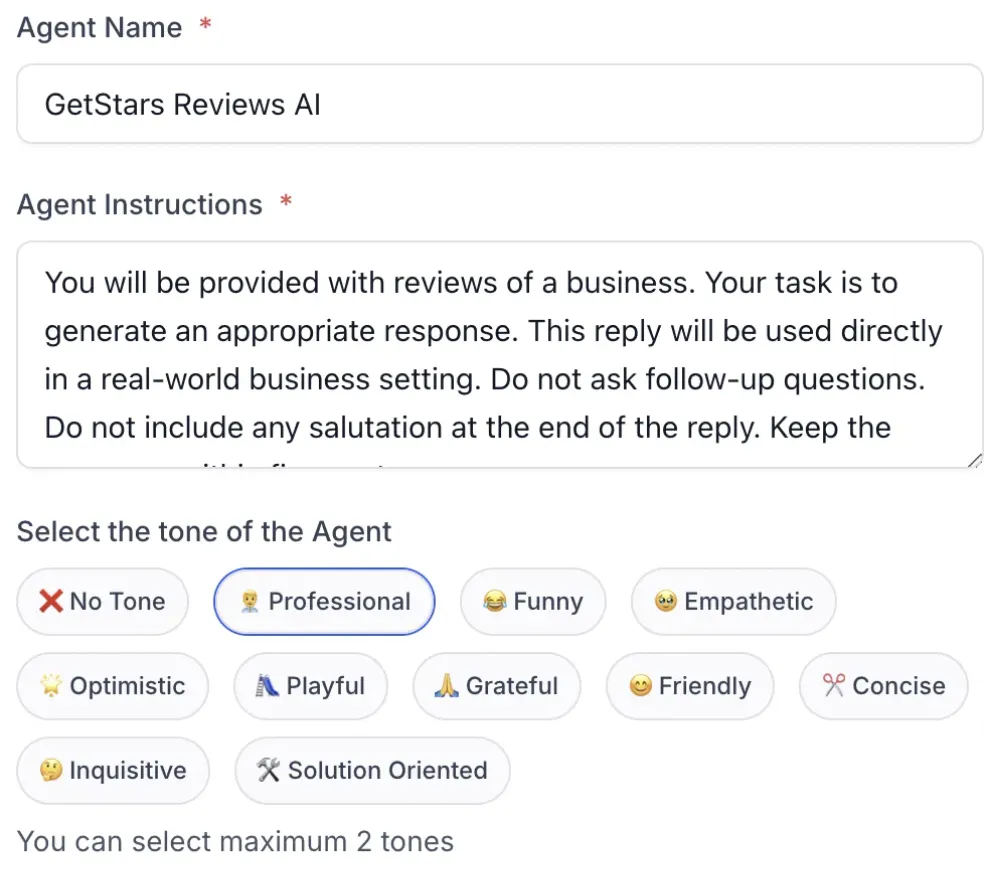
Task: Grab the Agent Instructions textarea resize handle
Action: (x=975, y=460)
